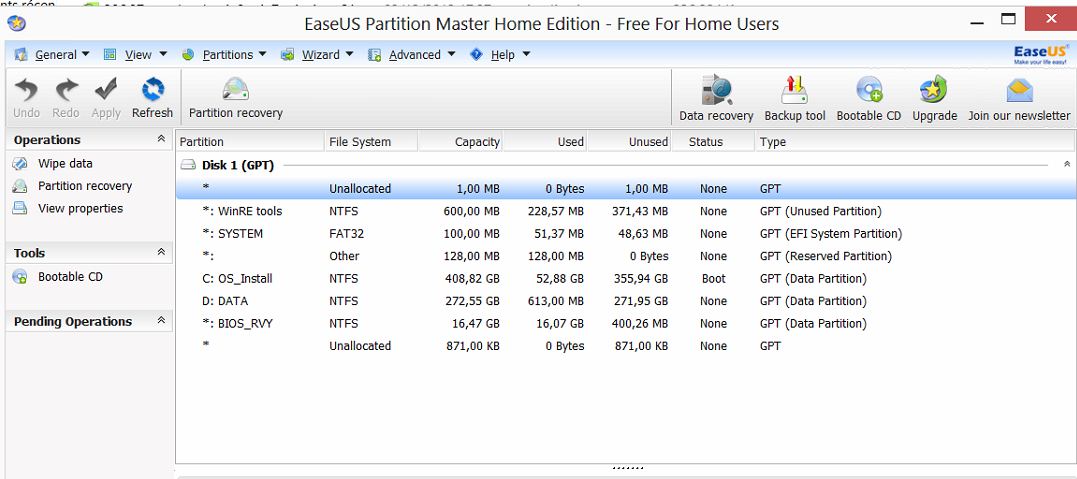Image resolution: width=1077 pixels, height=479 pixels.
Task: Click the Join our newsletter icon
Action: point(1019,90)
